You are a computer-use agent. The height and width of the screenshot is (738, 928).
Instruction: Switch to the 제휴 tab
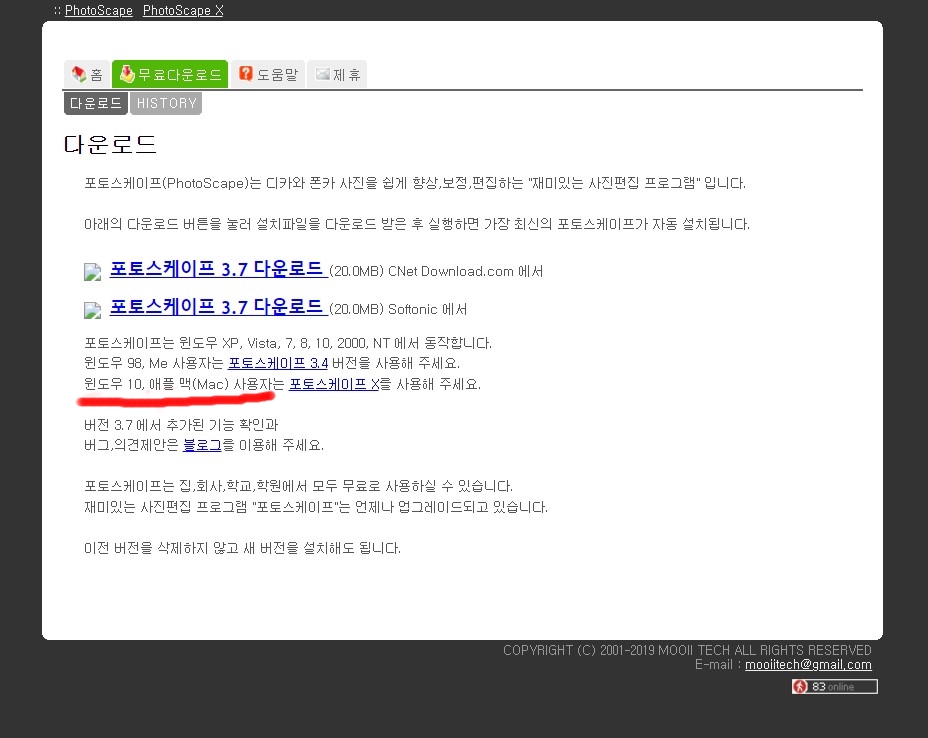[x=337, y=74]
